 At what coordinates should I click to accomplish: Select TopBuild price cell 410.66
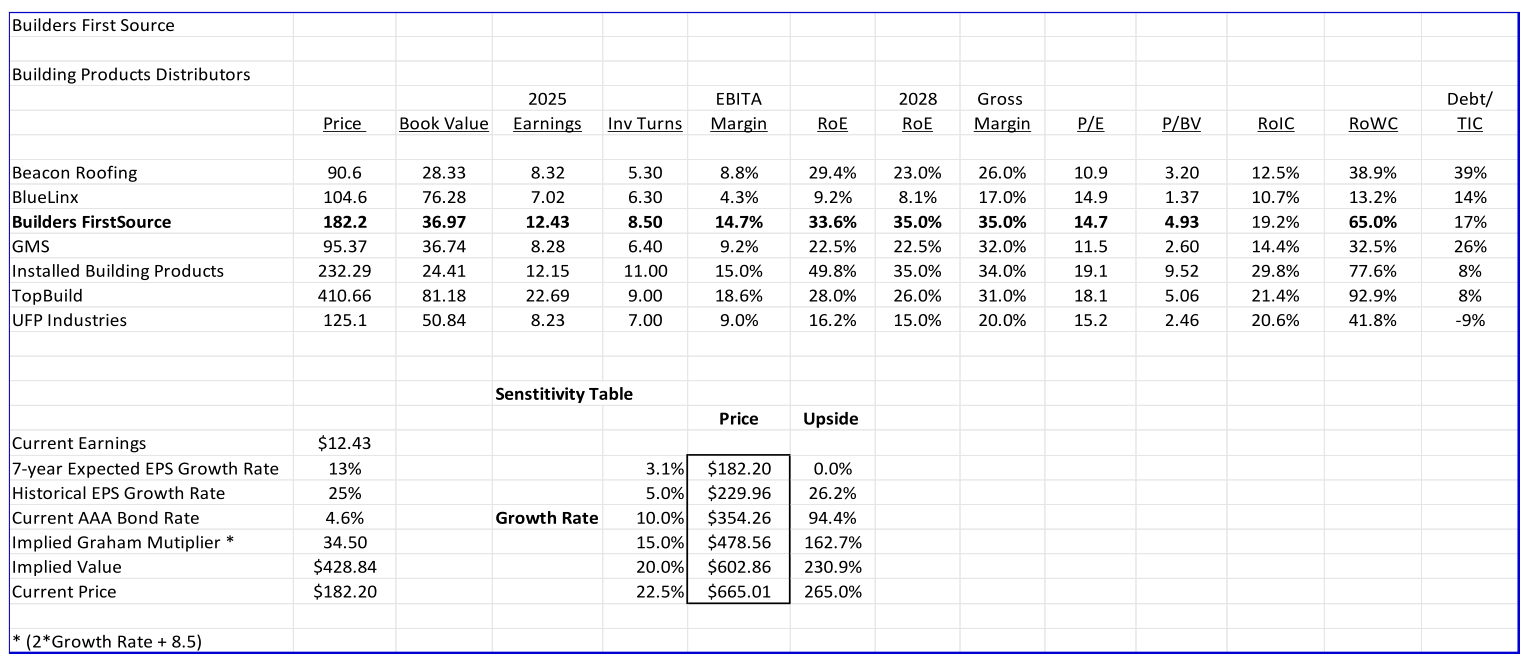point(343,296)
